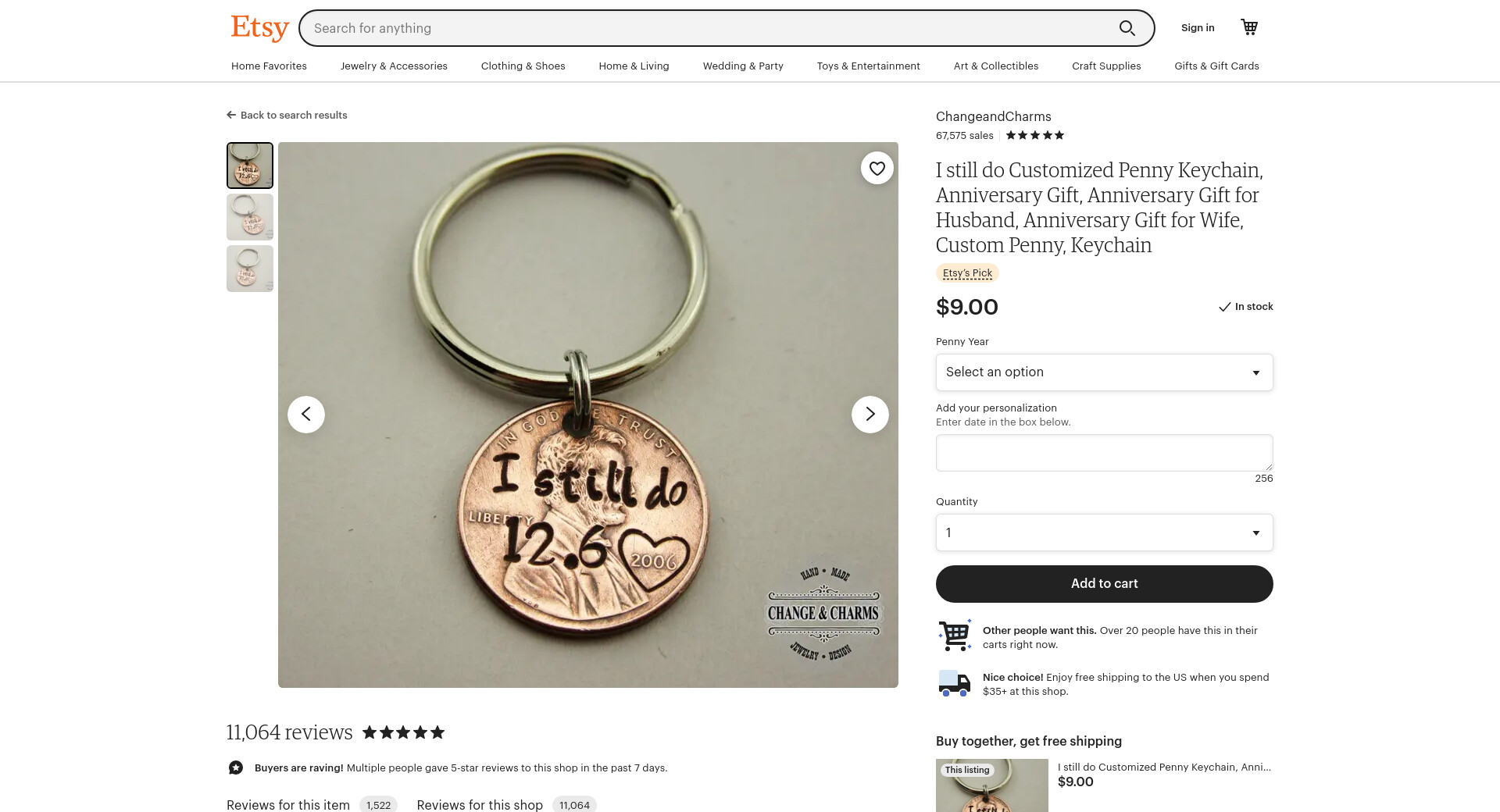Open the Quantity dropdown
The height and width of the screenshot is (812, 1500).
[1105, 532]
